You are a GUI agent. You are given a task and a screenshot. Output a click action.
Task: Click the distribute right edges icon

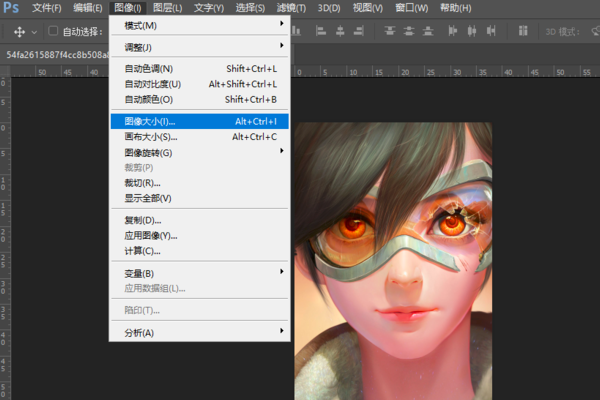491,31
